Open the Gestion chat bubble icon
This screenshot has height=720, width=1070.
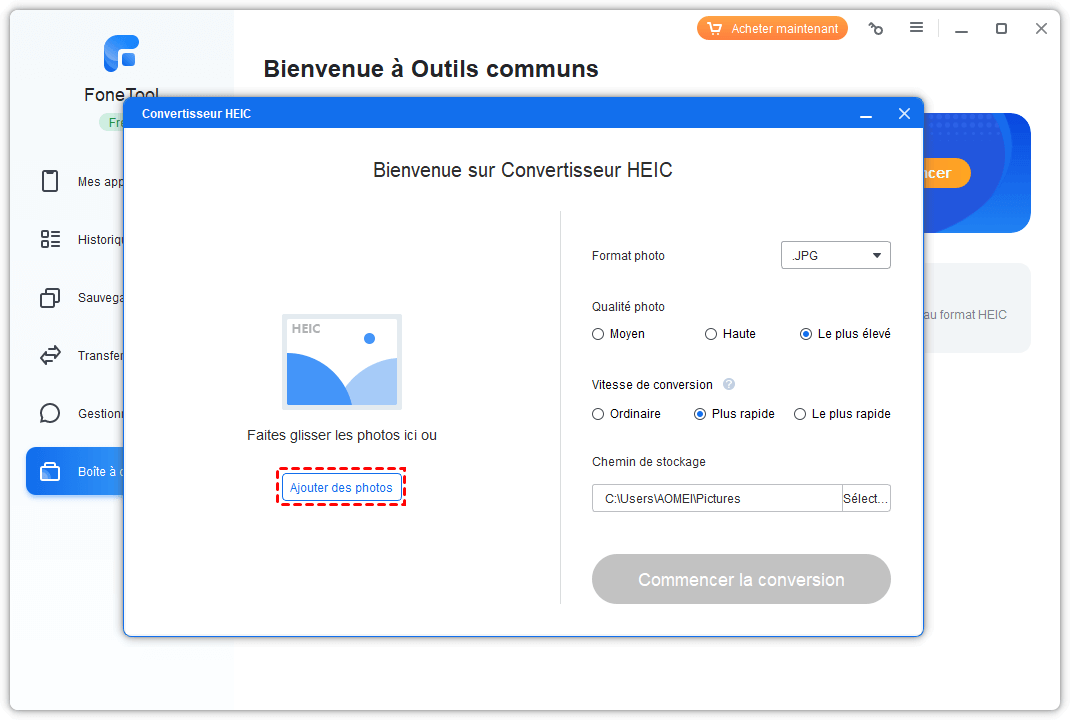[50, 413]
